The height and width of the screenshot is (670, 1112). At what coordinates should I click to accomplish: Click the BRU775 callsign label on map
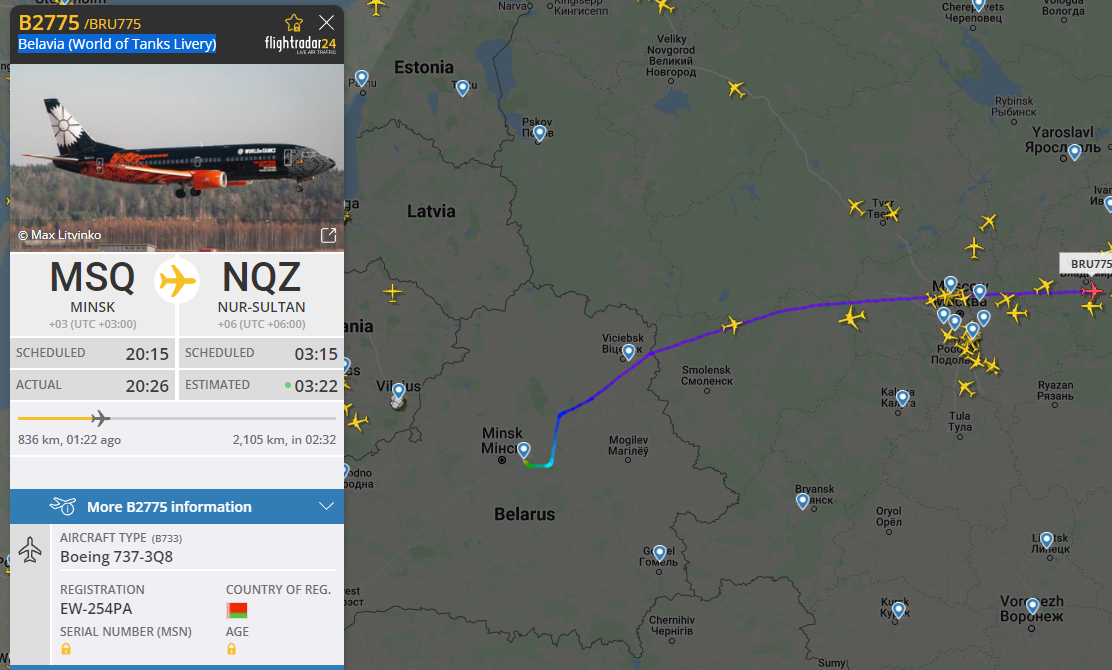[x=1089, y=264]
